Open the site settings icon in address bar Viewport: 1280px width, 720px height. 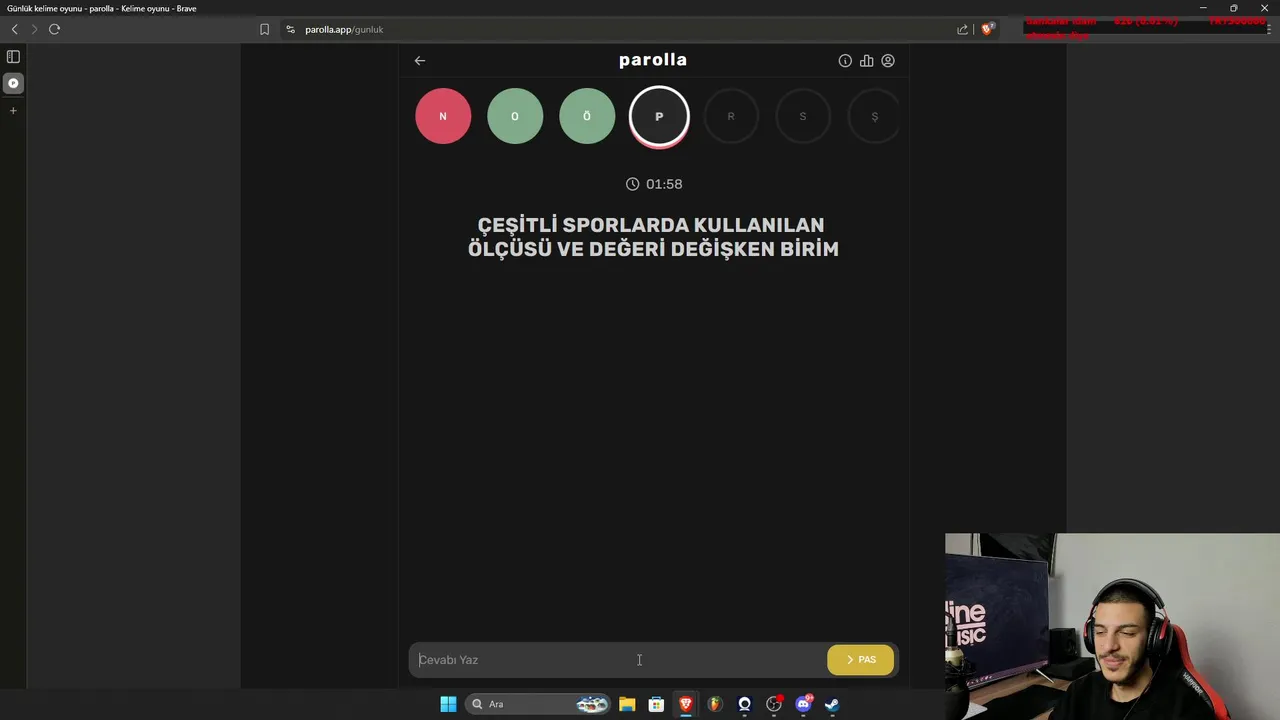(291, 29)
